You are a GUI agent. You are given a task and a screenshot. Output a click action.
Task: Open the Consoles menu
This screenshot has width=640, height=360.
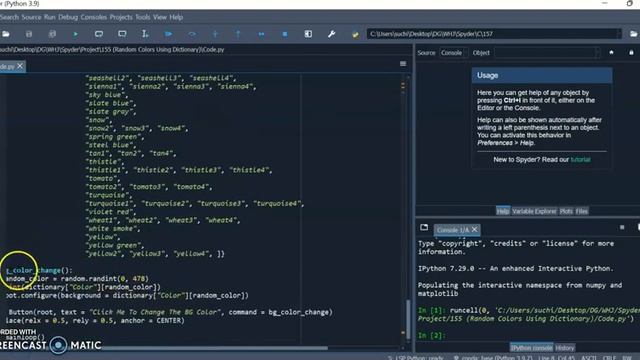click(93, 17)
